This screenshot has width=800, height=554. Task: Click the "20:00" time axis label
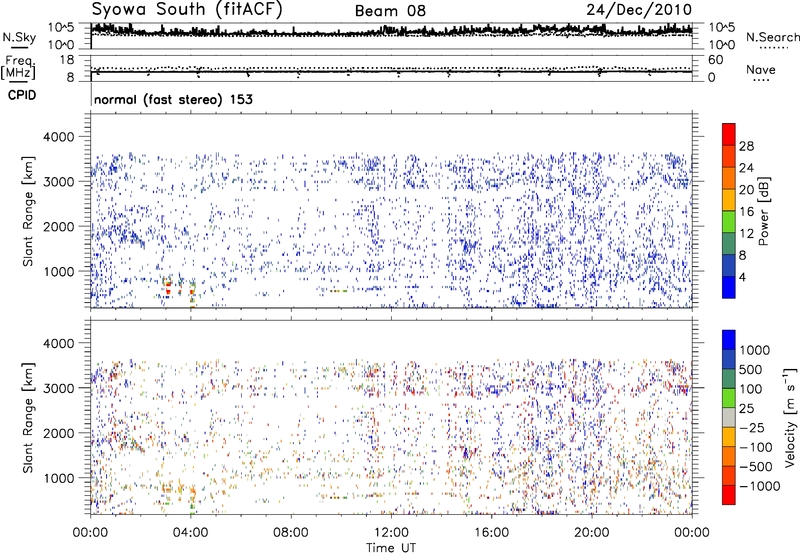pyautogui.click(x=591, y=533)
